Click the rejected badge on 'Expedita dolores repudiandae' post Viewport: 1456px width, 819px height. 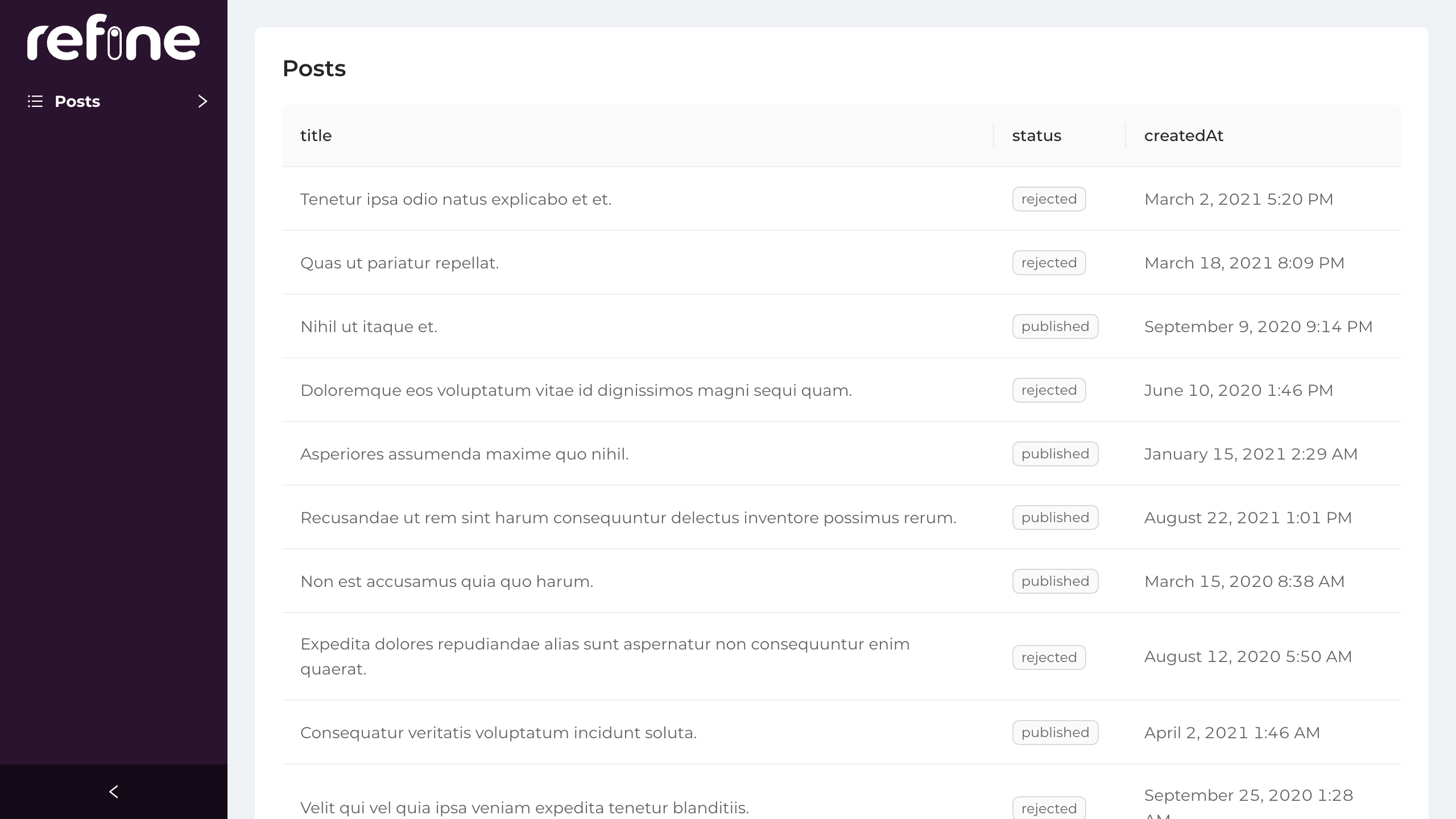pyautogui.click(x=1048, y=657)
